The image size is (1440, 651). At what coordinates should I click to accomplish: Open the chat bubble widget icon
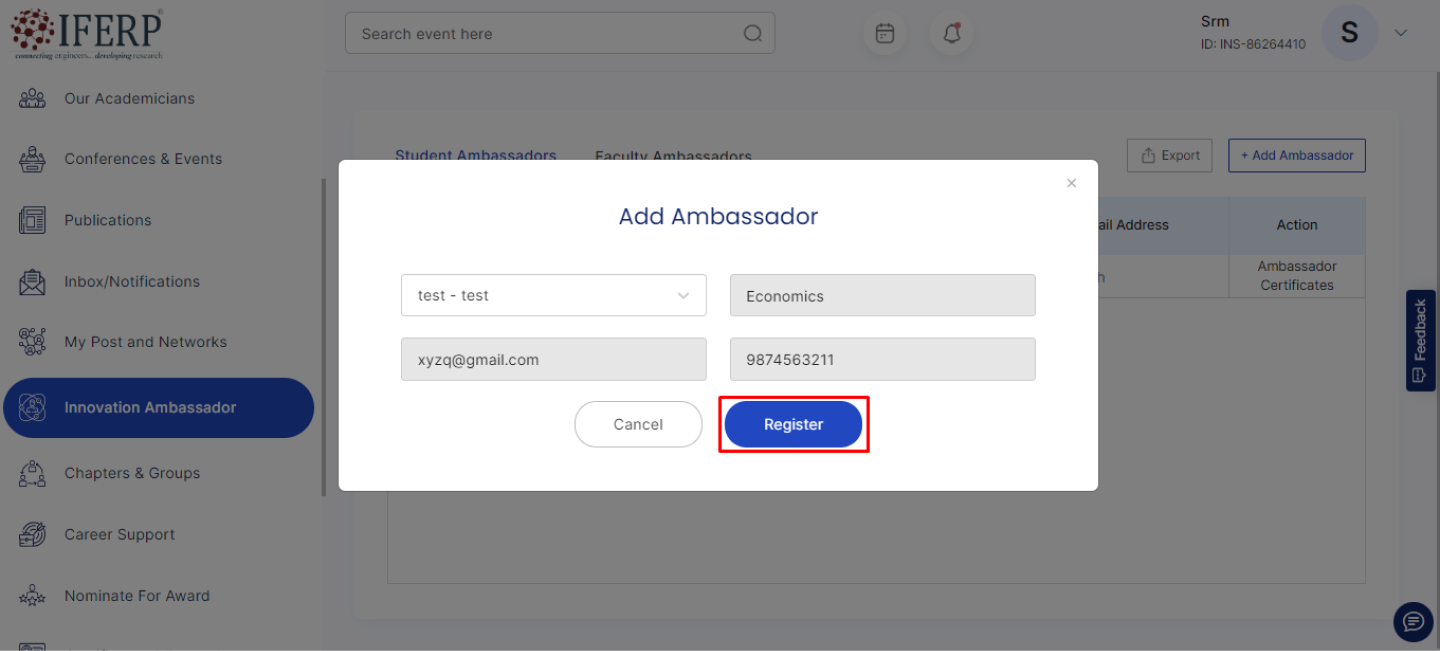click(1412, 622)
